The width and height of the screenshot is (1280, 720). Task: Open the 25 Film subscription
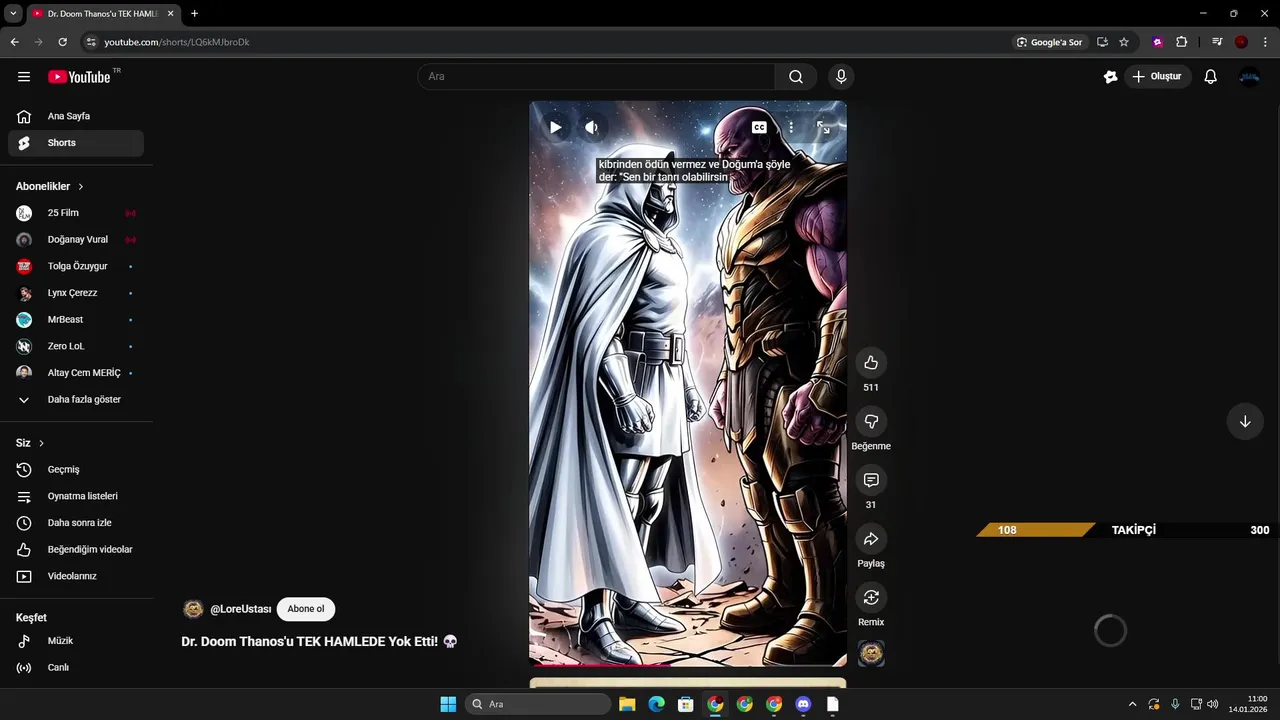pyautogui.click(x=76, y=213)
